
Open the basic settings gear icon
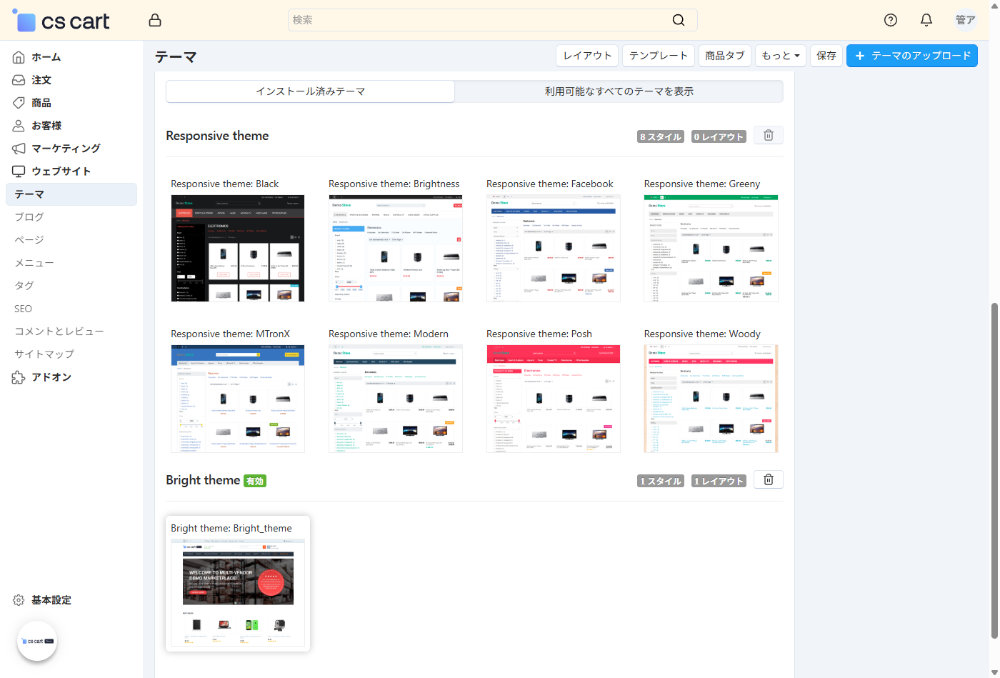[18, 600]
